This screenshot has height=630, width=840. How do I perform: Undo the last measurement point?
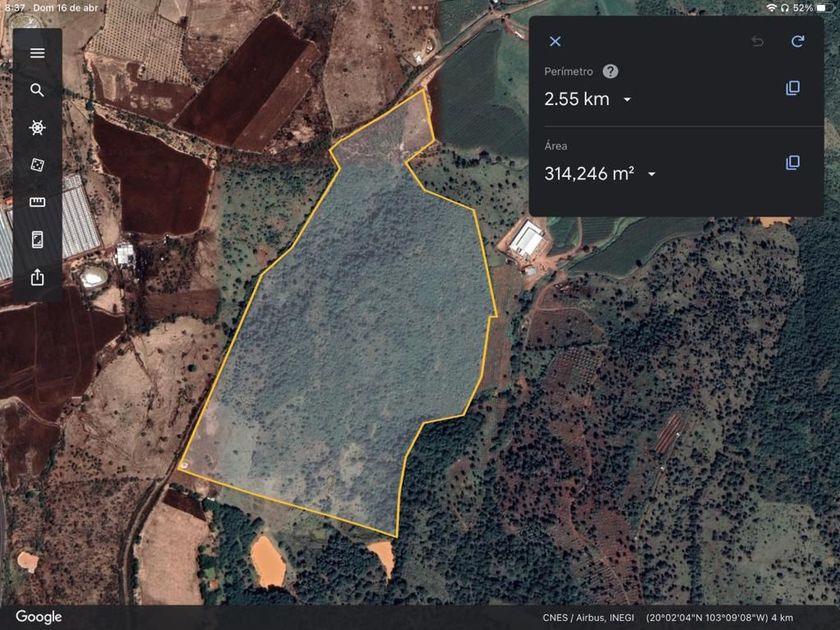(757, 41)
